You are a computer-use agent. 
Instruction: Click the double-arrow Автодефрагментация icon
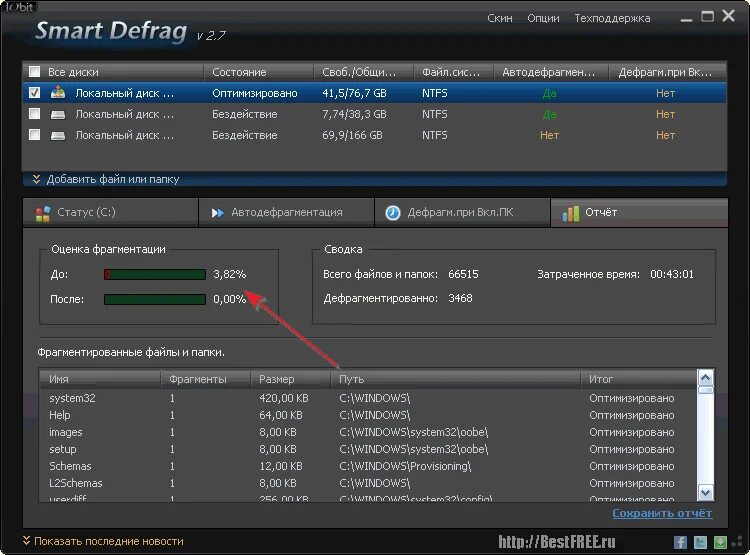click(x=218, y=213)
